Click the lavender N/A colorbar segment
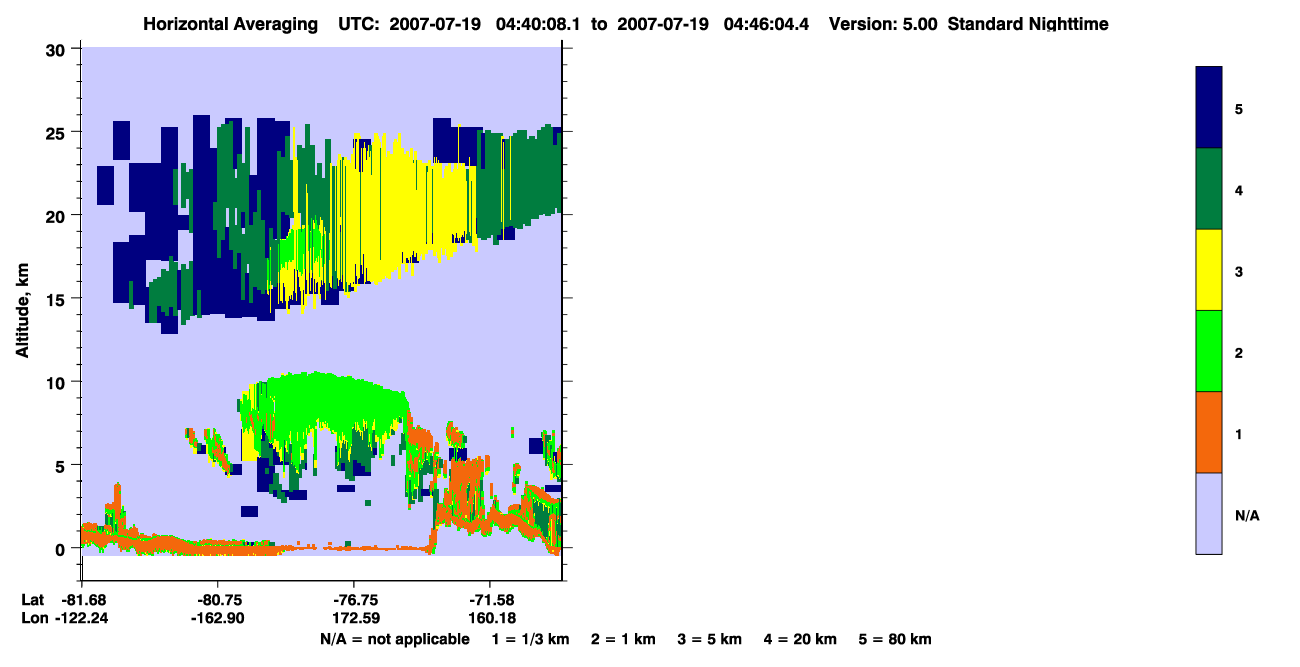Screen dimensions: 1300x667 point(1209,513)
